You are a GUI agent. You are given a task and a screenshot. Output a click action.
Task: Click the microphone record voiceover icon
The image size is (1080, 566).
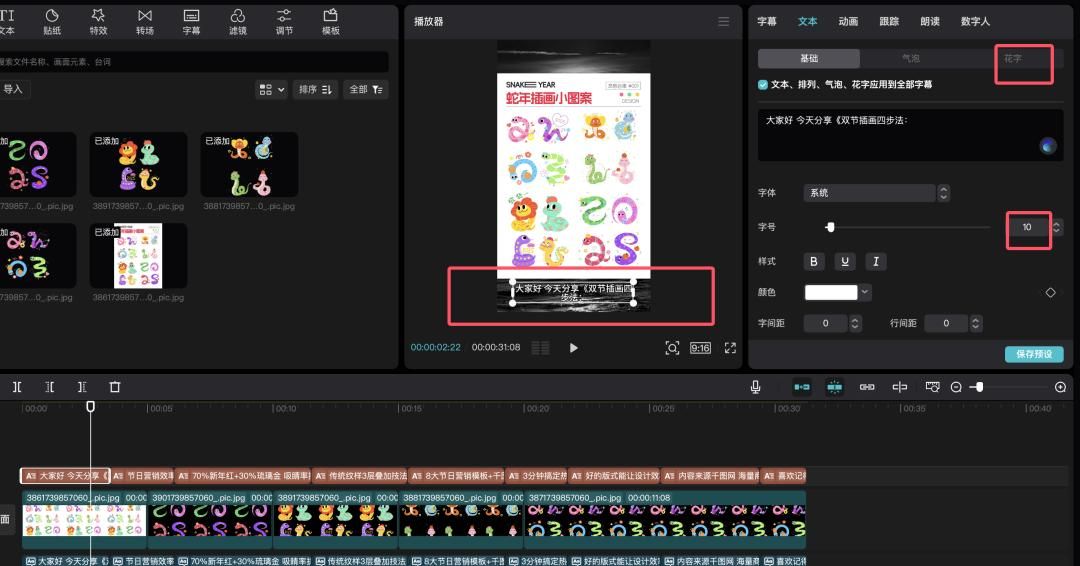pyautogui.click(x=756, y=387)
